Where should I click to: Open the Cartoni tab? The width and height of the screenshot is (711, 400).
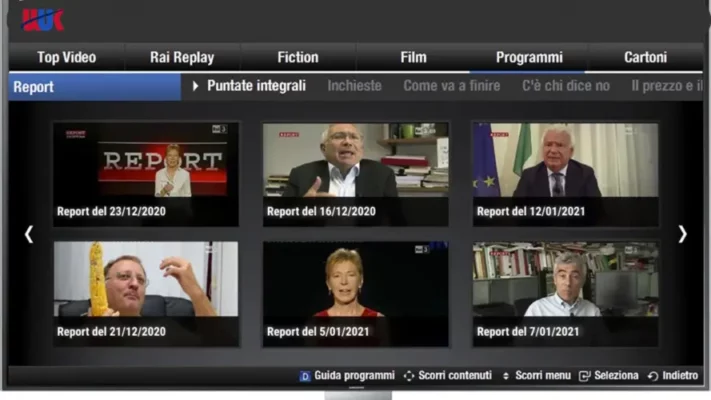click(645, 58)
